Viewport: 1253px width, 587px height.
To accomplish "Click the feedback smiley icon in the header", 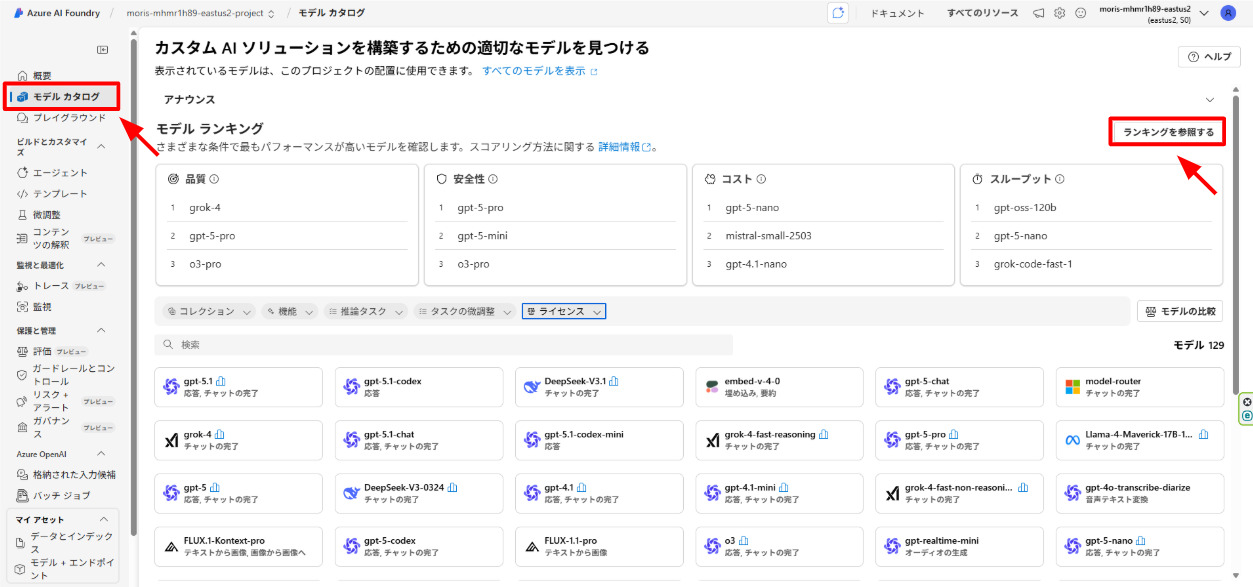I will point(1080,13).
